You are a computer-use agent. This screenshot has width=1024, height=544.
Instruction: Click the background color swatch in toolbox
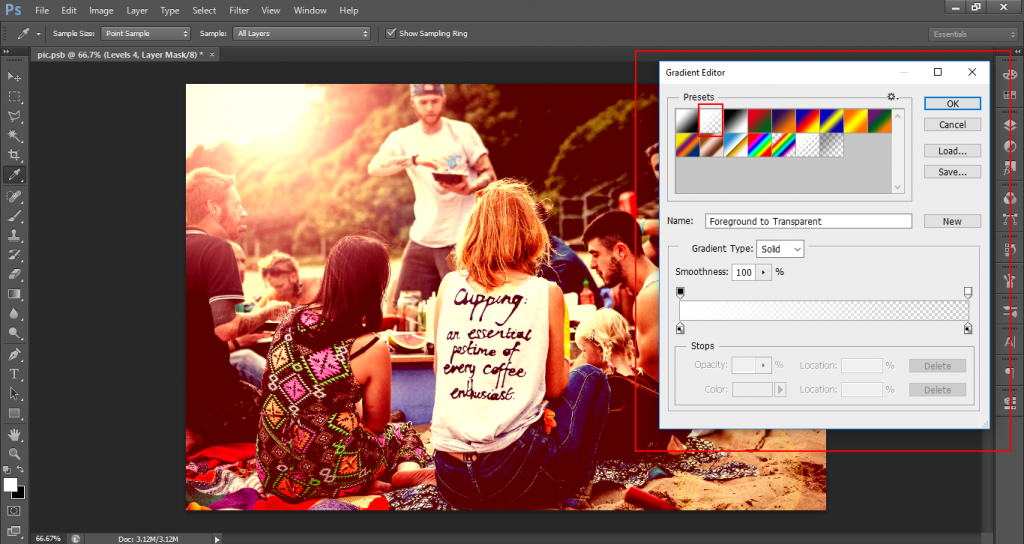(x=20, y=493)
